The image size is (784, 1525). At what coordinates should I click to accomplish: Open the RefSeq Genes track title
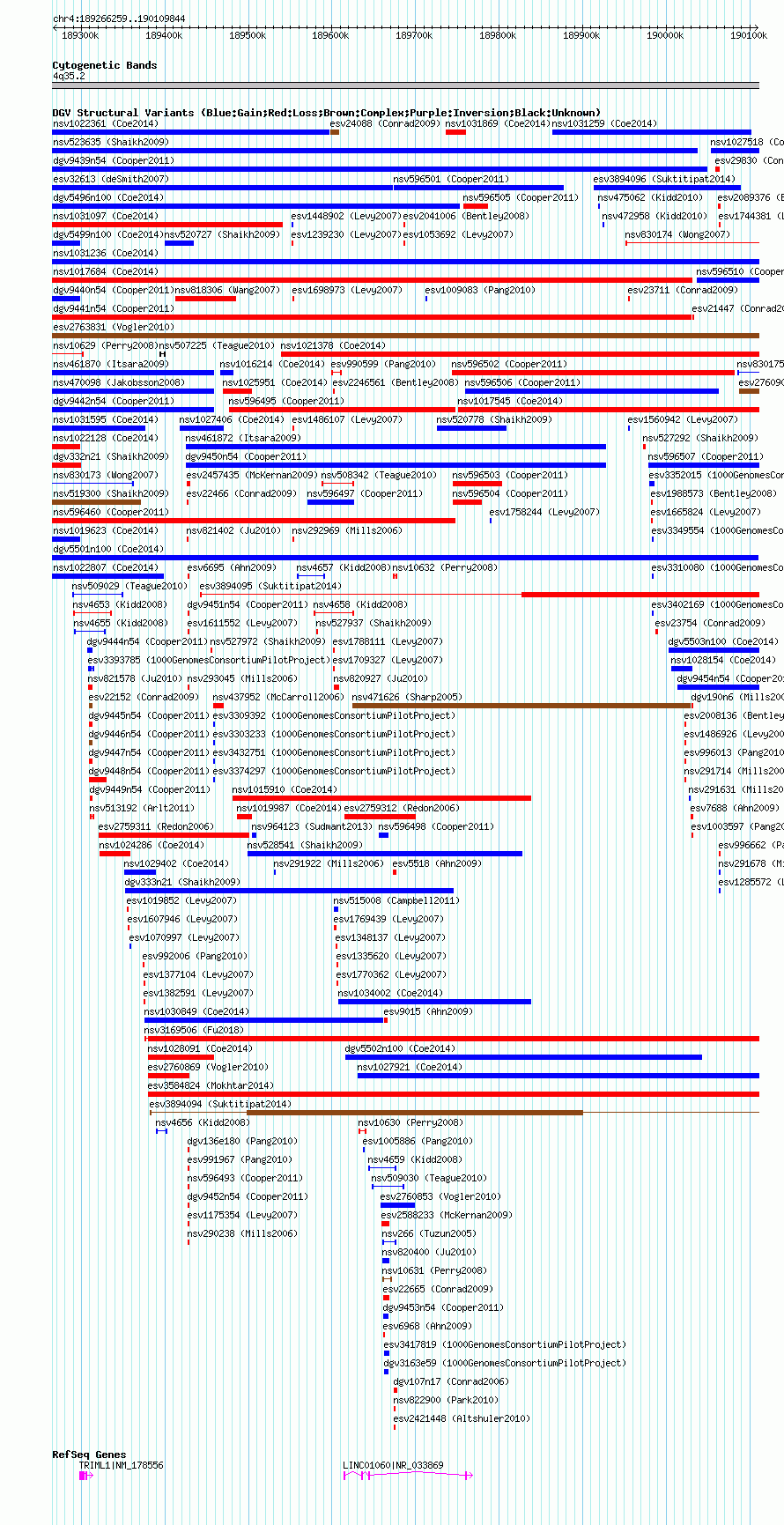pyautogui.click(x=89, y=1455)
